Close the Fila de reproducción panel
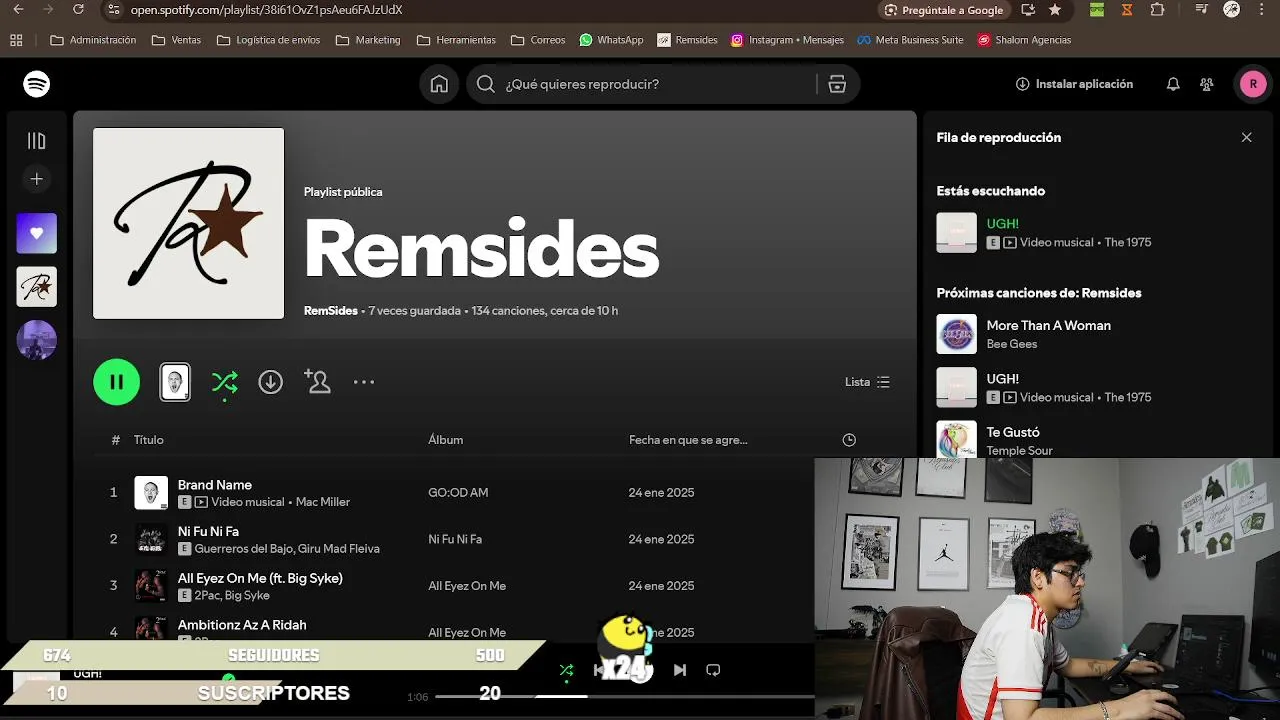This screenshot has width=1280, height=720. (1246, 138)
